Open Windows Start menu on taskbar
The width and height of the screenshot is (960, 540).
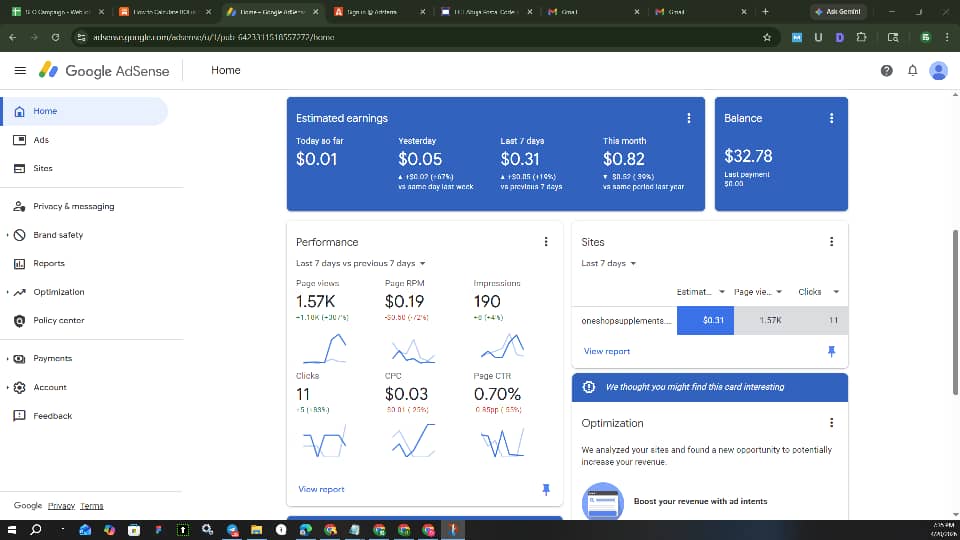(x=13, y=530)
